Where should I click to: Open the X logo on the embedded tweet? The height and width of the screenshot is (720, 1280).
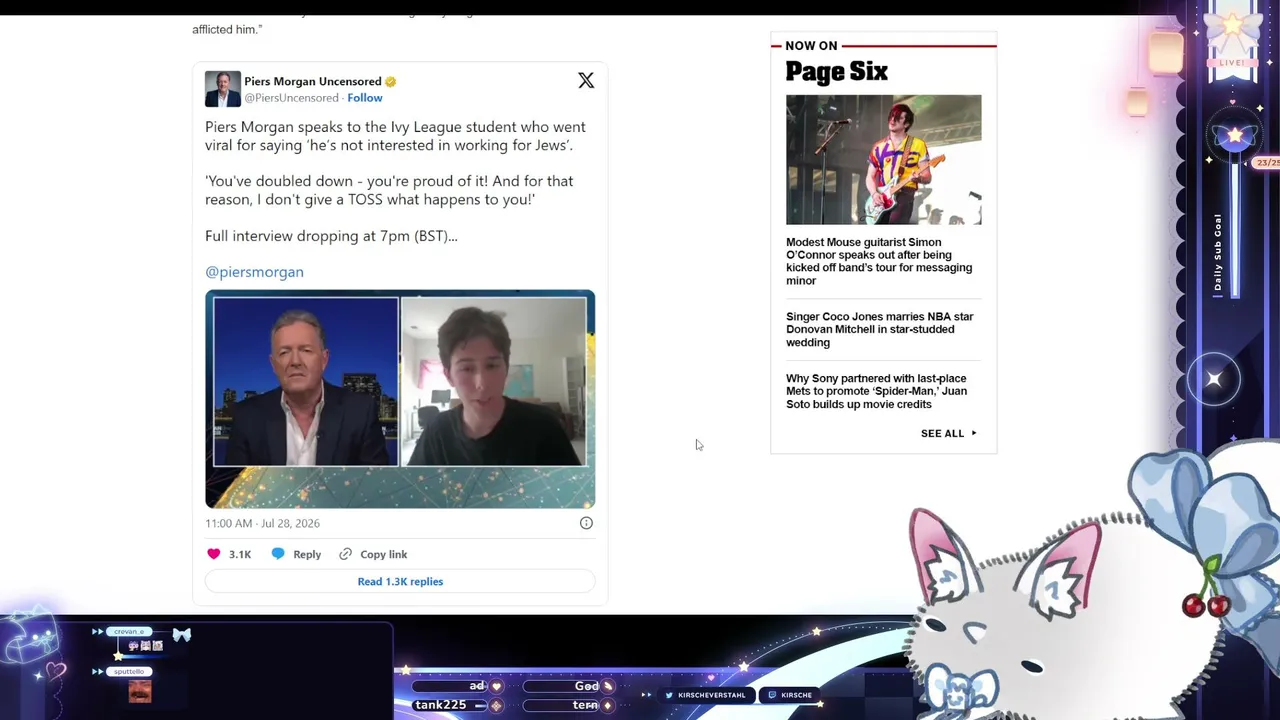tap(586, 80)
